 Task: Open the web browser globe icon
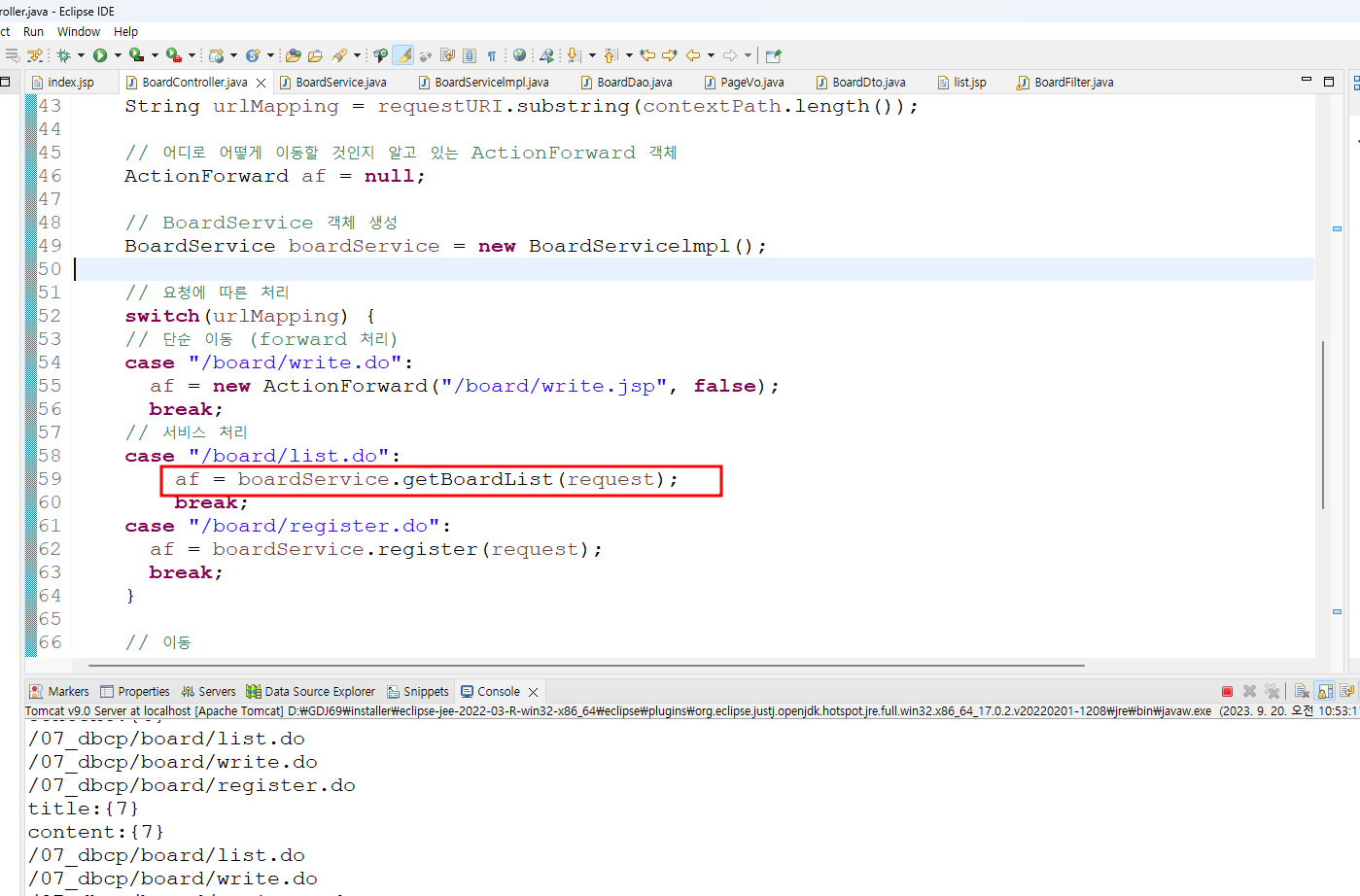pyautogui.click(x=519, y=55)
